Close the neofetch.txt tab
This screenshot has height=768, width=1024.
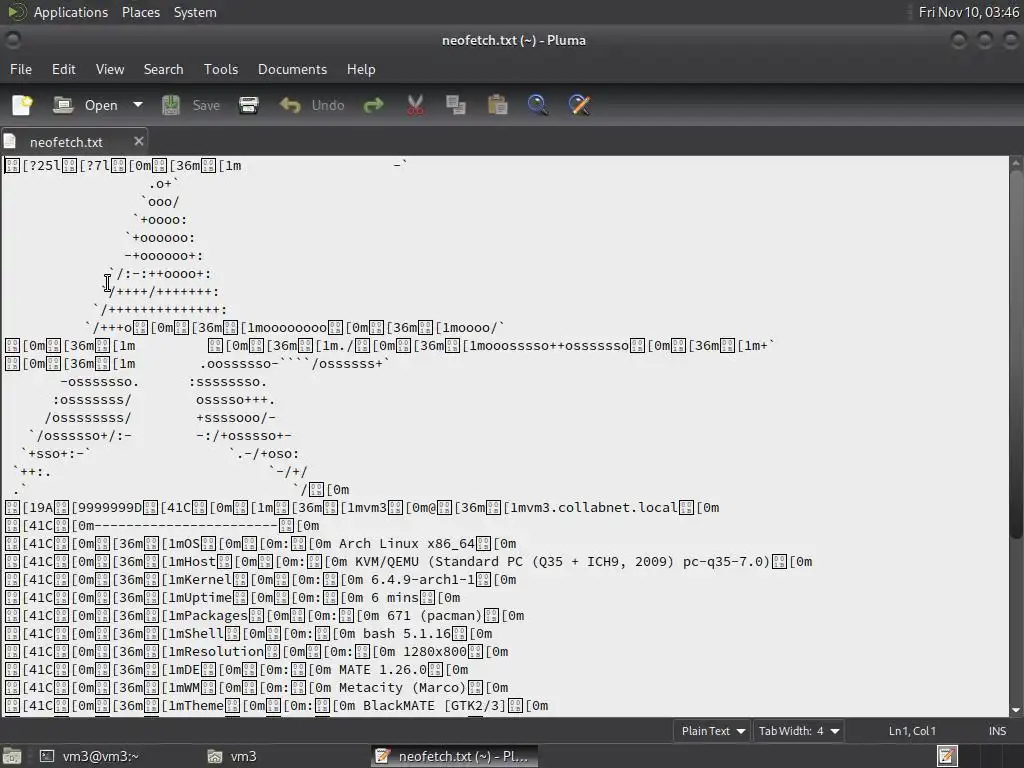pyautogui.click(x=138, y=141)
